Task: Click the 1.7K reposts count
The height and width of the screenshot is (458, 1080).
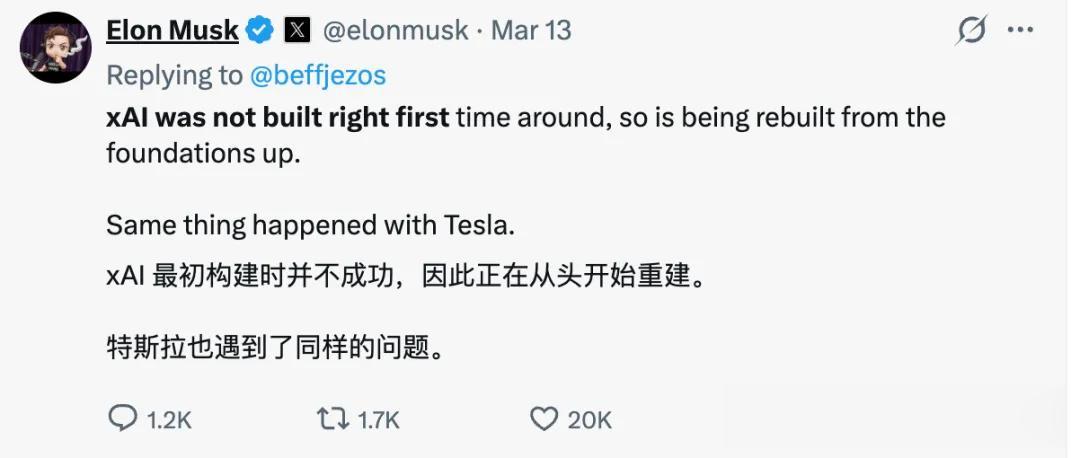Action: [378, 421]
